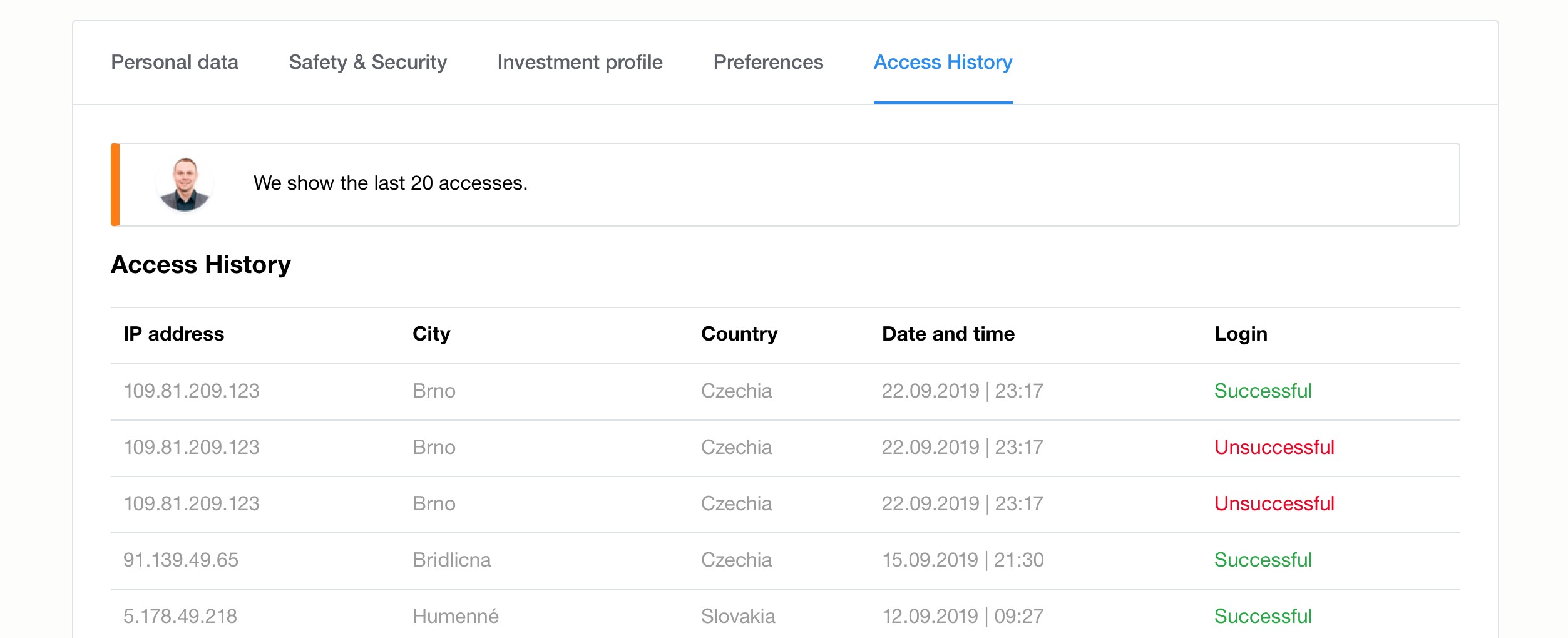Click the IP address column header
This screenshot has width=1568, height=638.
[x=173, y=334]
